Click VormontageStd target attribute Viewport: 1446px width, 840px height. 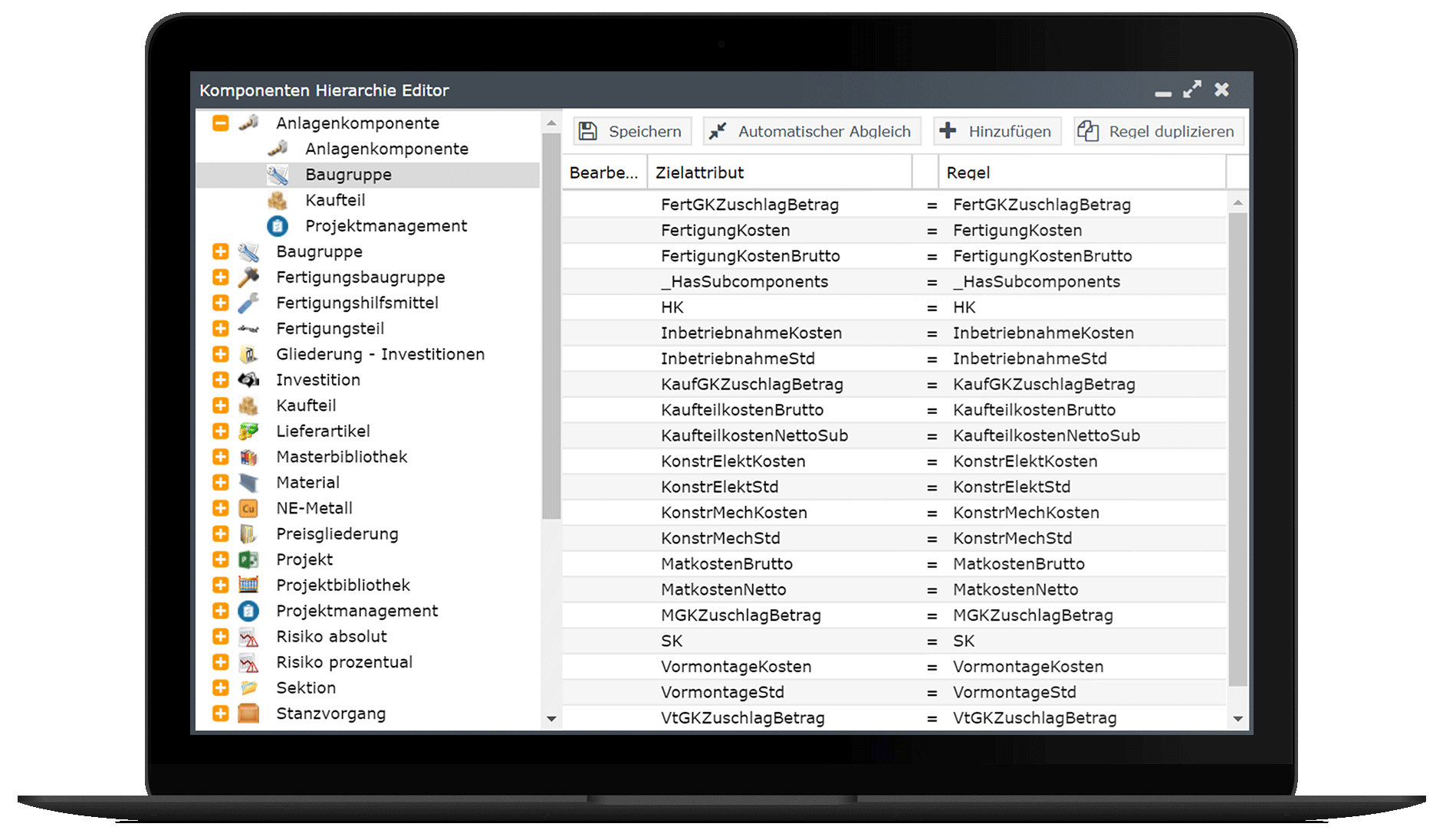tap(722, 692)
